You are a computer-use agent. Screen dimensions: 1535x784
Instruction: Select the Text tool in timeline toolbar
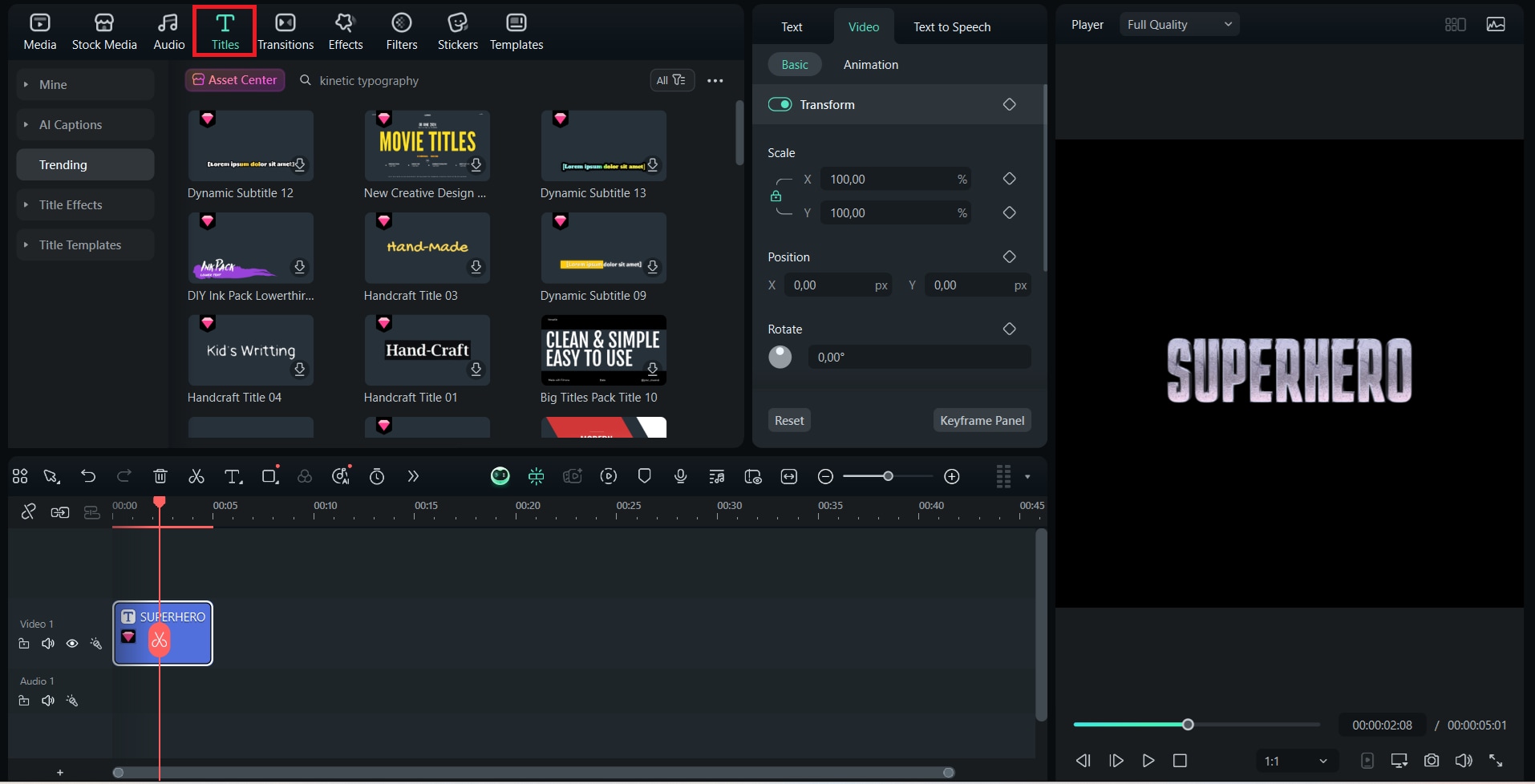[x=233, y=476]
